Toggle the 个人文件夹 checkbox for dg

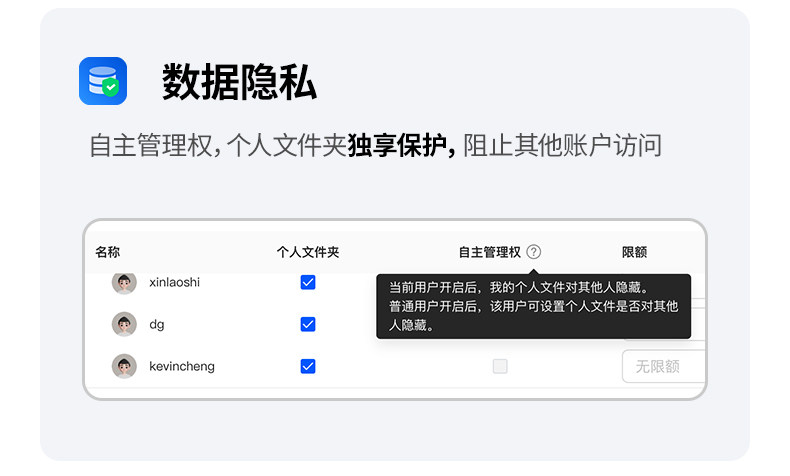pos(308,324)
